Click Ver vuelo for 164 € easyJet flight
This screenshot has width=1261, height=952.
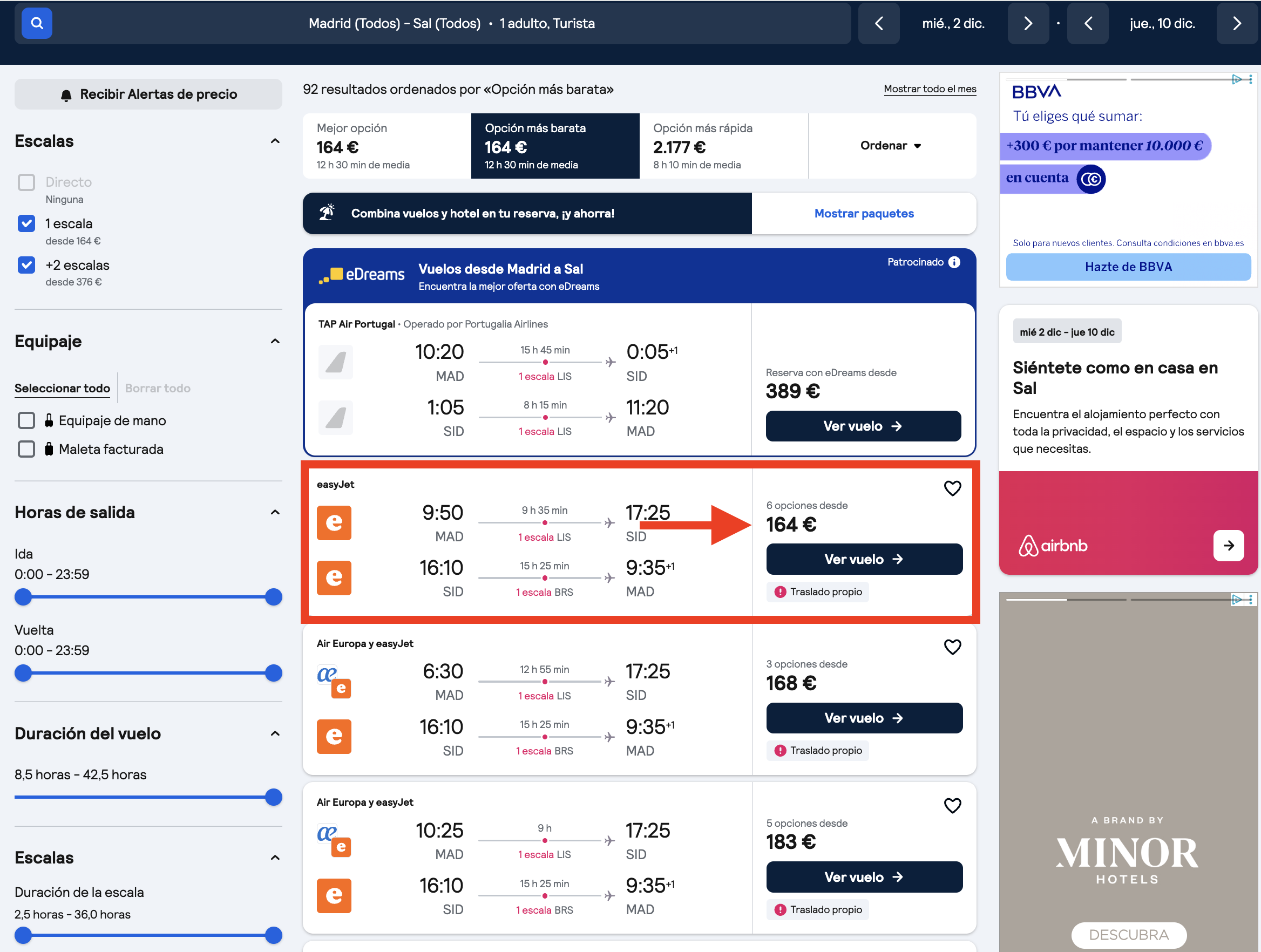point(864,559)
